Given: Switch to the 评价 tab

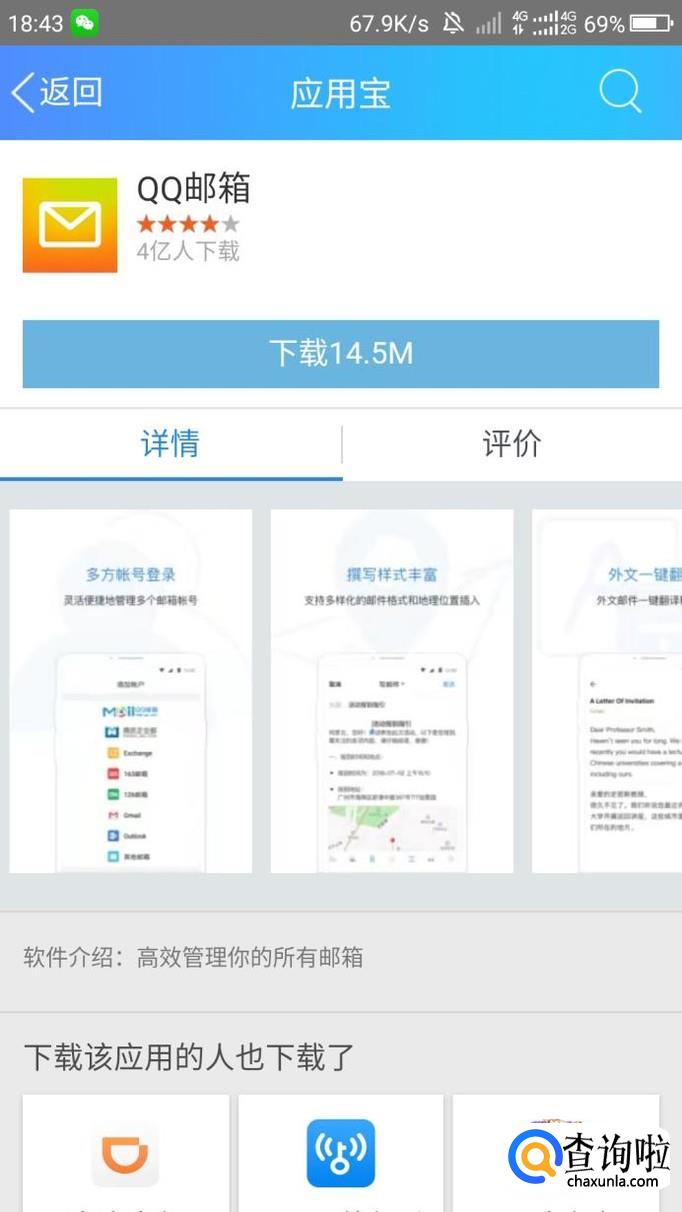Looking at the screenshot, I should tap(512, 443).
